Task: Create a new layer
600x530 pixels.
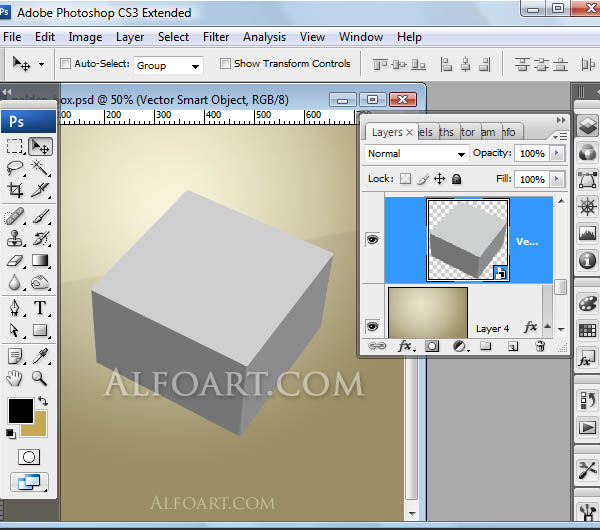Action: click(512, 347)
